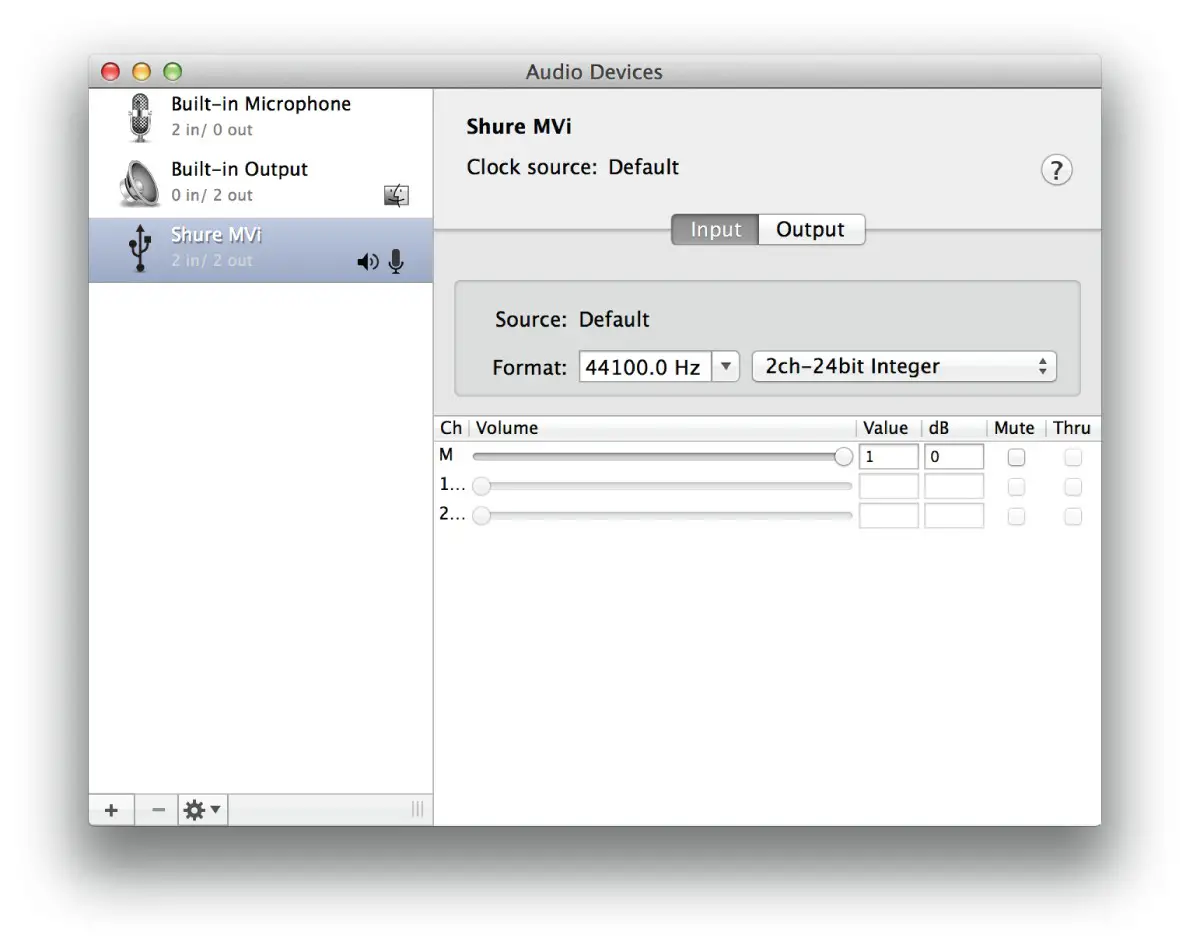Toggle Thru for channel 1

1073,487
